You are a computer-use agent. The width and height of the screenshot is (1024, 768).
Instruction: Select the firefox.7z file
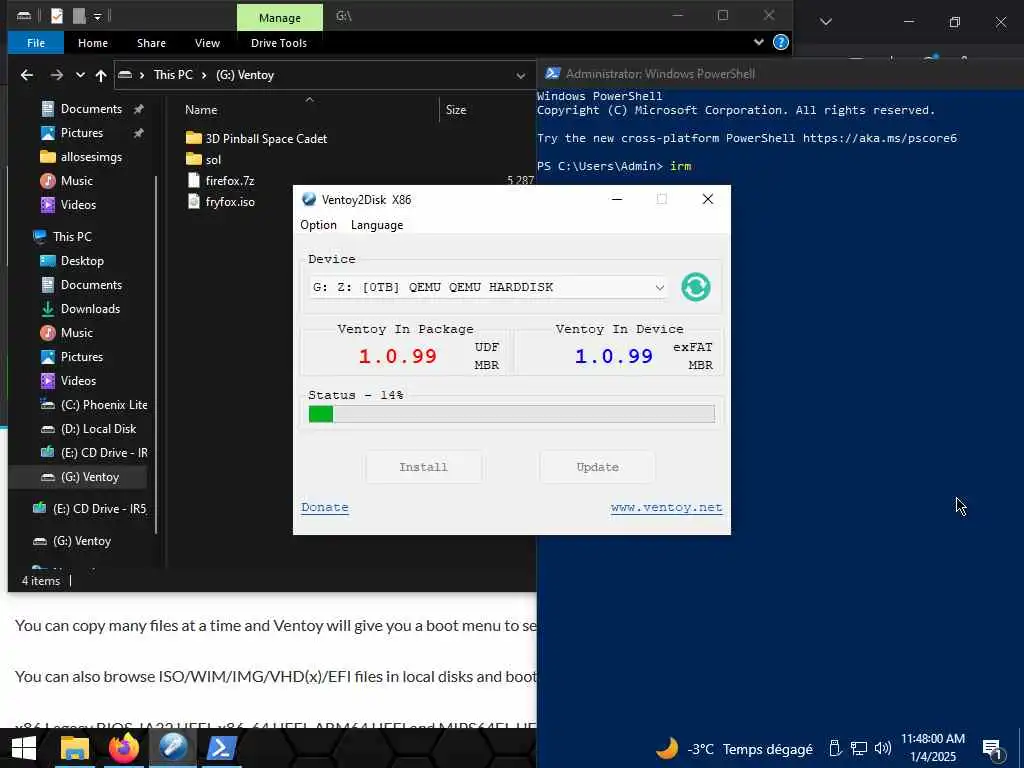coord(220,180)
